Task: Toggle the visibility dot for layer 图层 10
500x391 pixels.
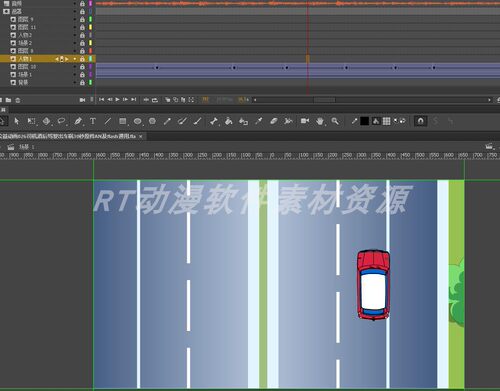Action: pyautogui.click(x=75, y=67)
